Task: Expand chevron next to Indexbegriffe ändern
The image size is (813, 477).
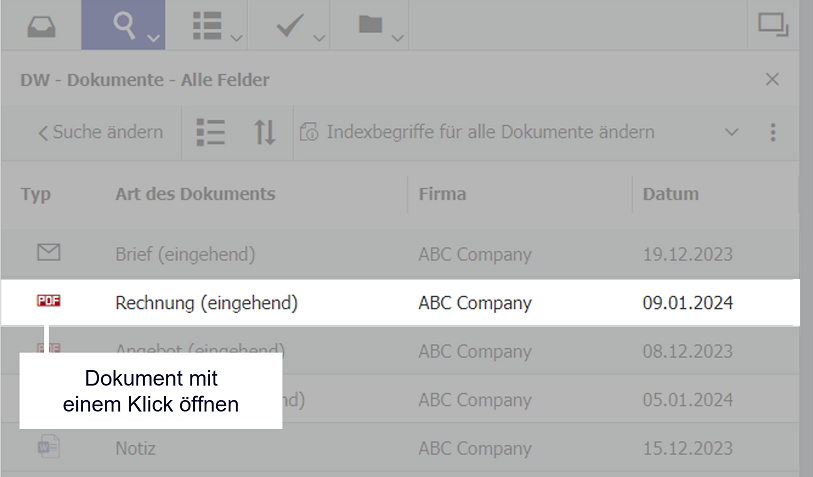Action: click(x=731, y=132)
